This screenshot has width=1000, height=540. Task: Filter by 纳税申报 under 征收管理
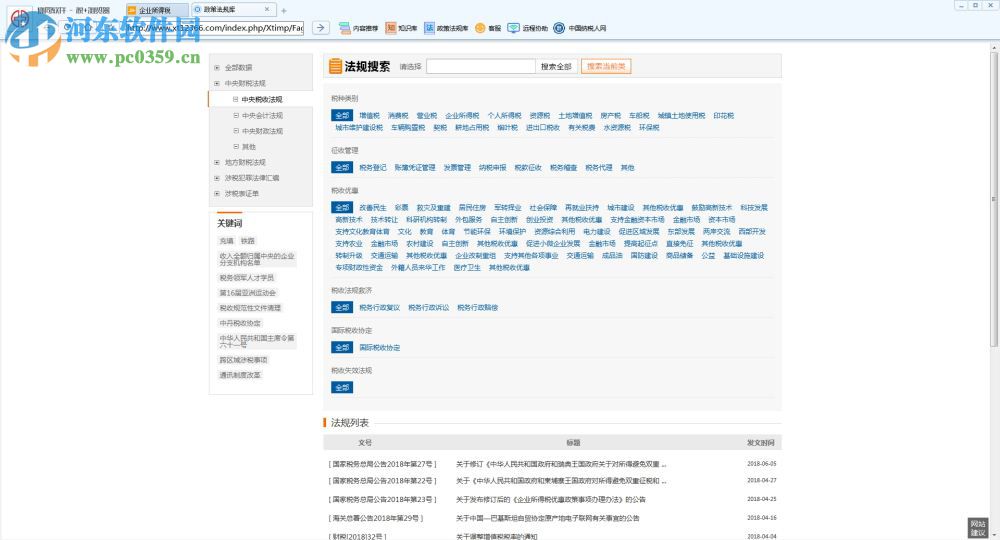(492, 168)
